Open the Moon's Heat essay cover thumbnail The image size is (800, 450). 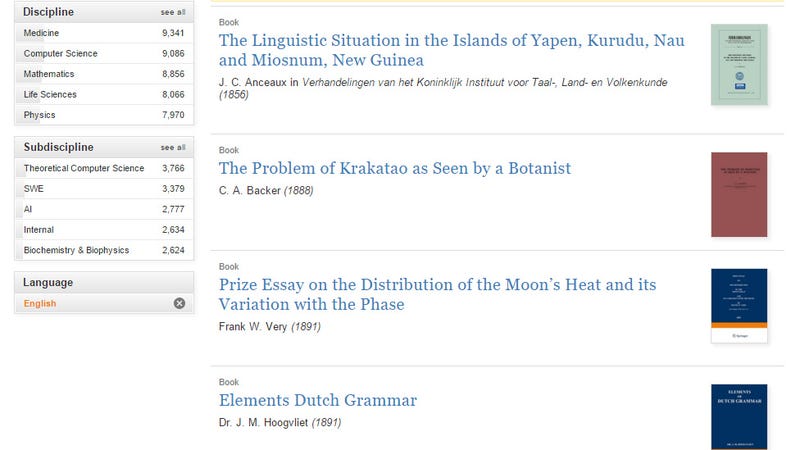coord(739,306)
